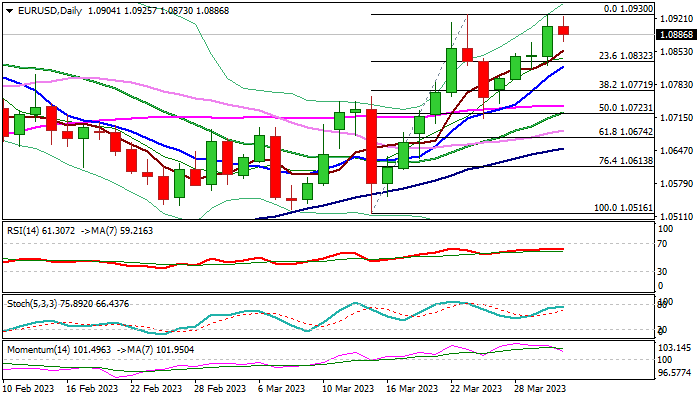Click the 1.09210 price axis label
This screenshot has height=400, width=700.
click(x=676, y=19)
